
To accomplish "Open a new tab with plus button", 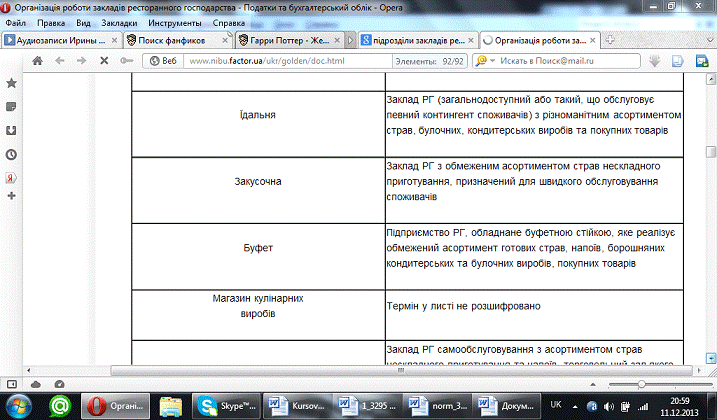I will click(610, 40).
